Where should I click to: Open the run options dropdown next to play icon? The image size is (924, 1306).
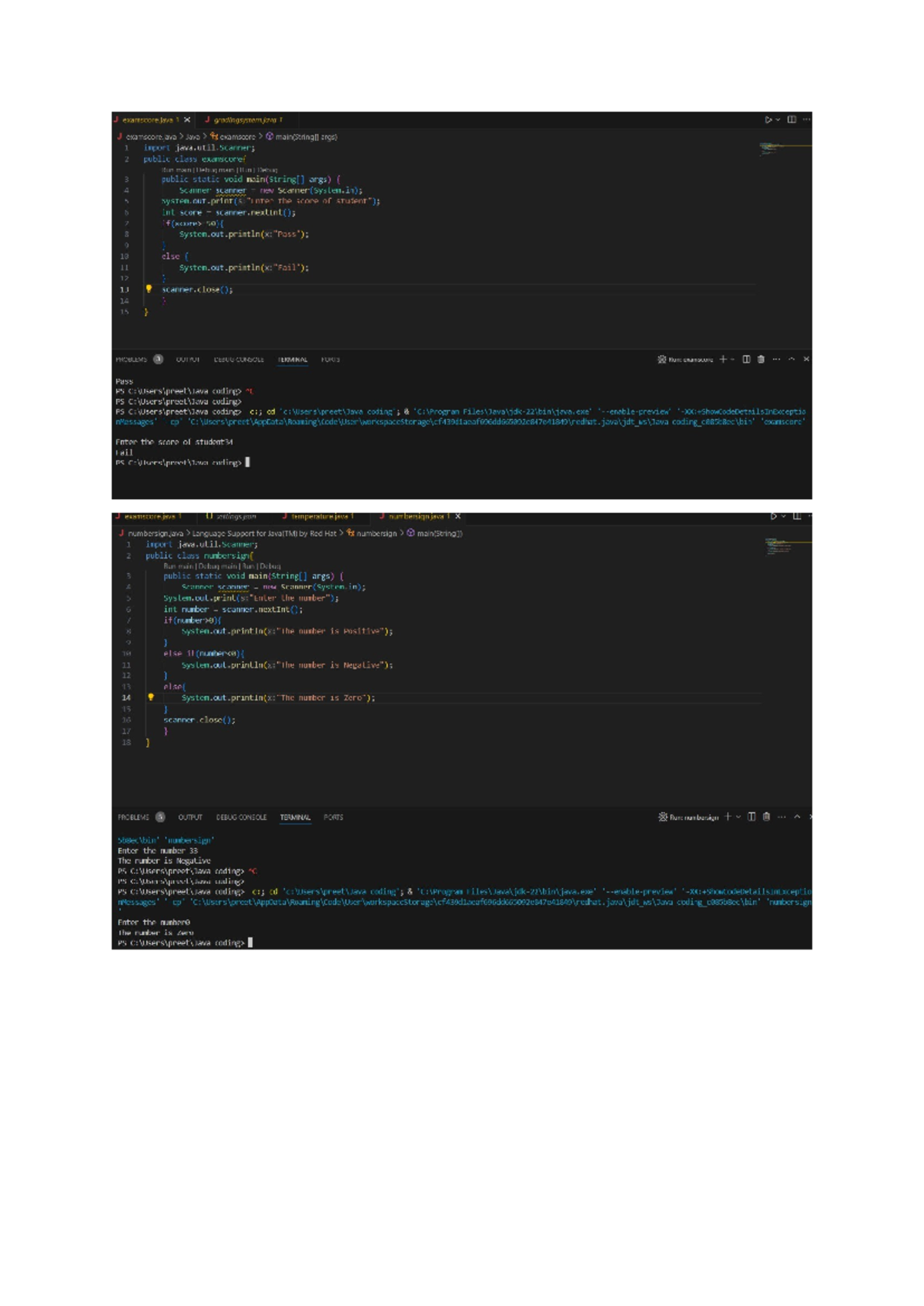pos(778,120)
